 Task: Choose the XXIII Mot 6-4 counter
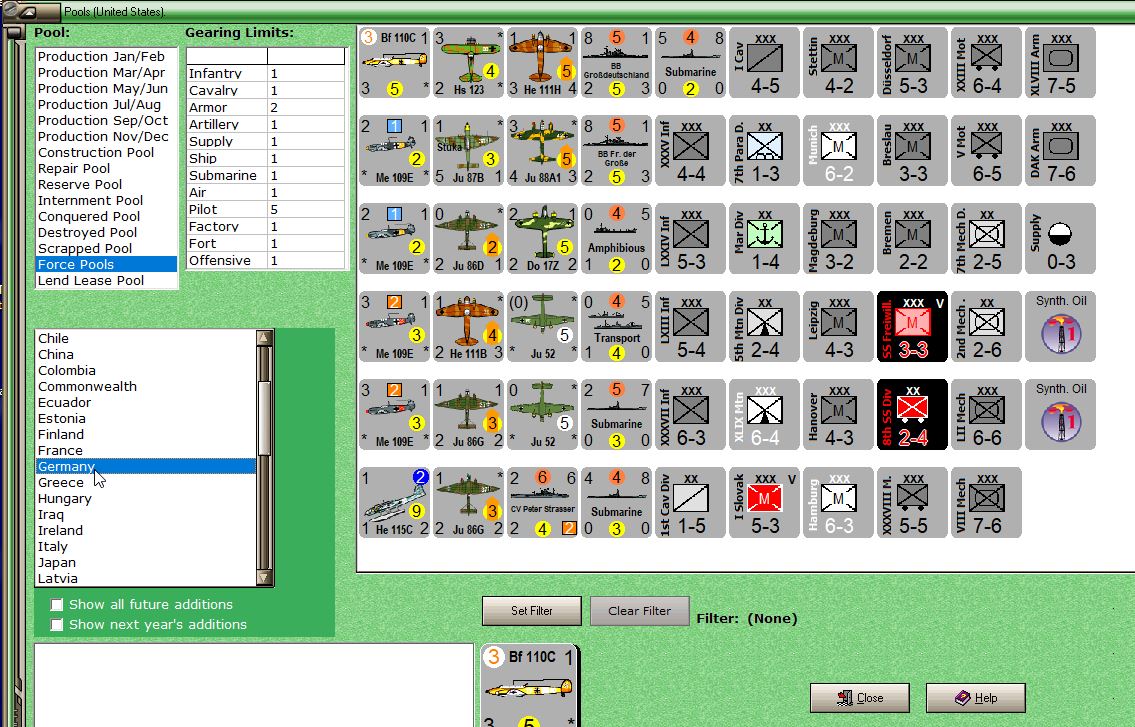coord(986,63)
